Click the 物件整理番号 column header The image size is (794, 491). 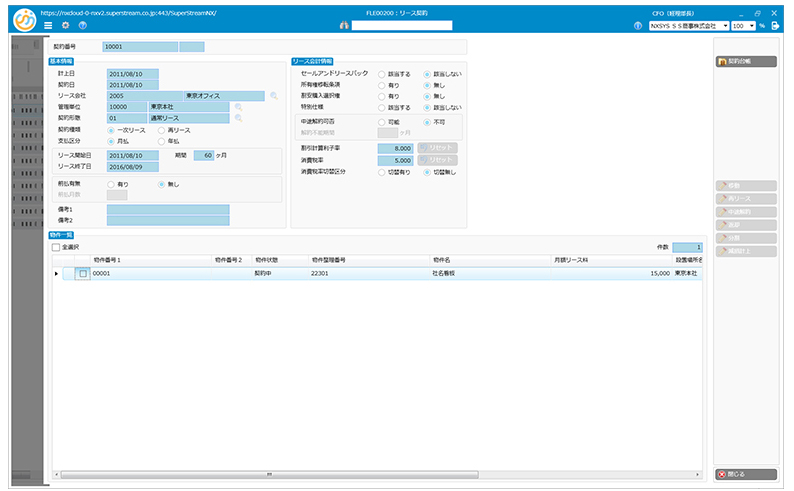(x=369, y=260)
